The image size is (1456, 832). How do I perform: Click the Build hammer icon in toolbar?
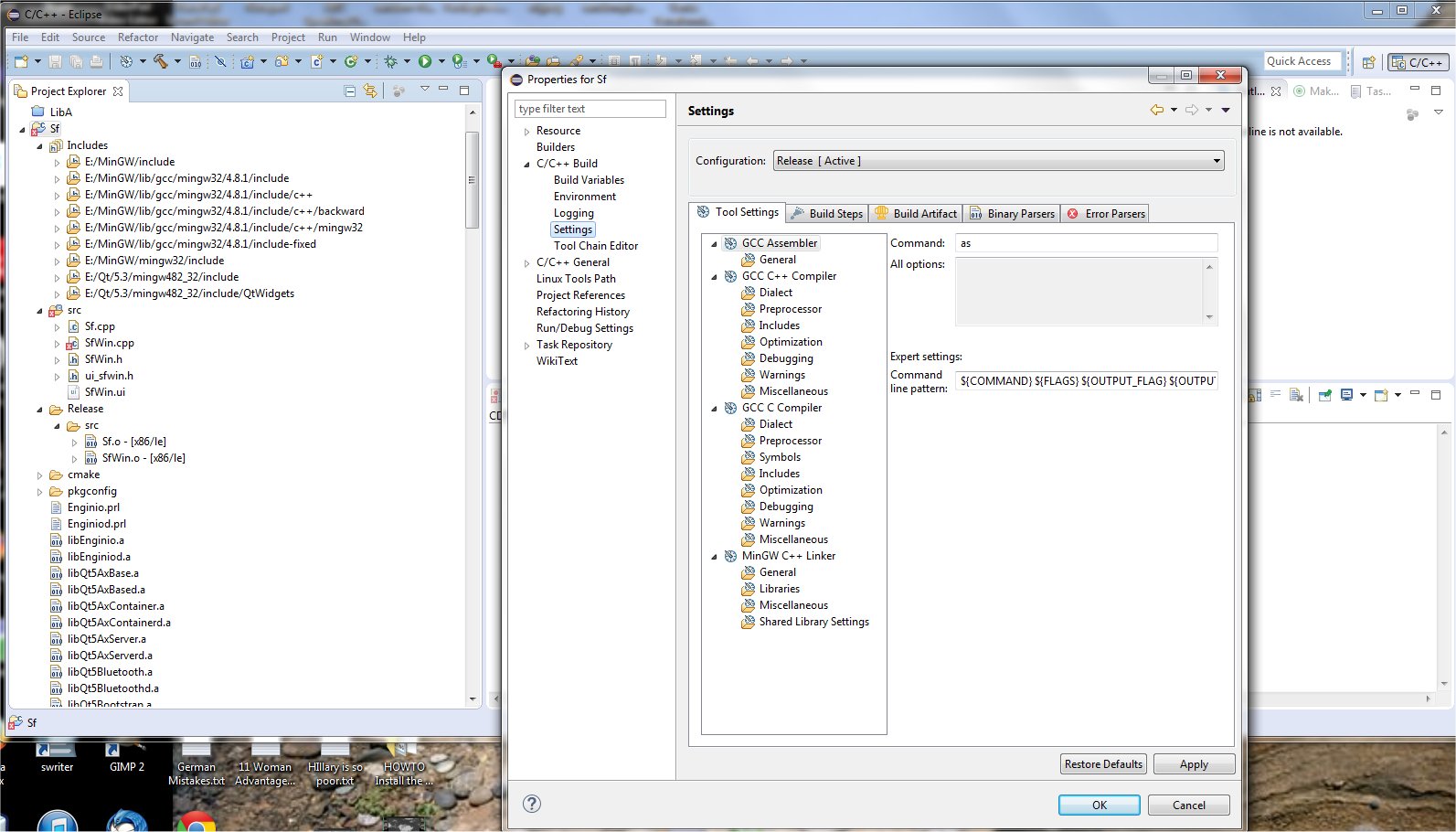coord(161,61)
